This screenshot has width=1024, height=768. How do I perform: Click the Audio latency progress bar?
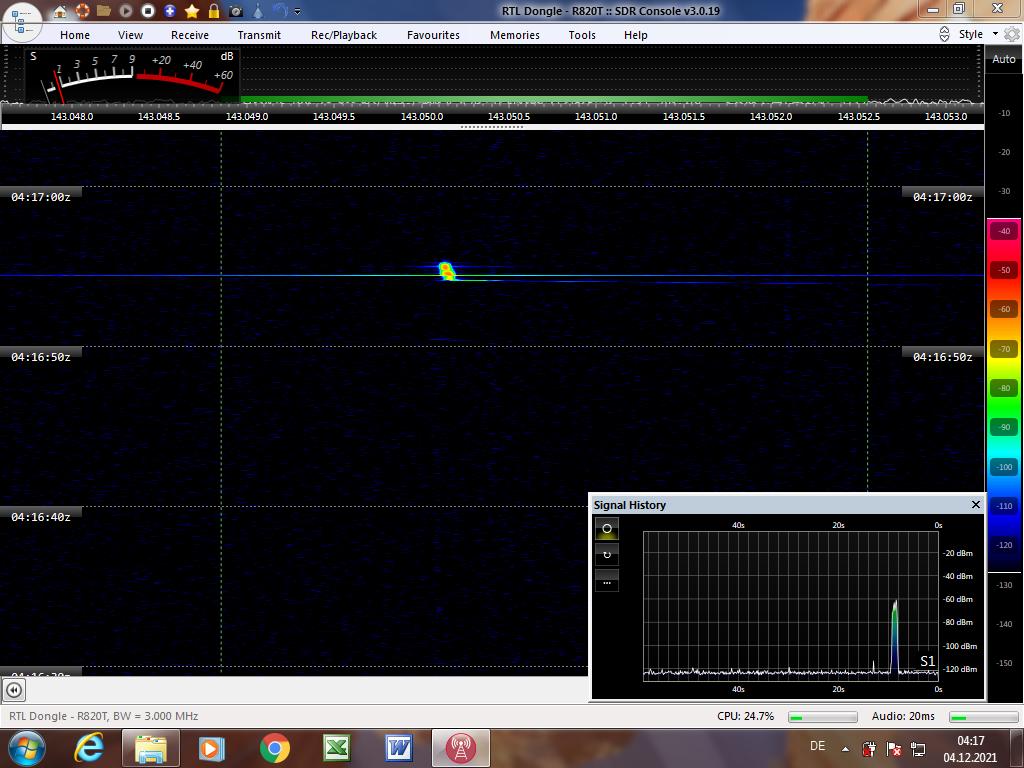coord(984,717)
